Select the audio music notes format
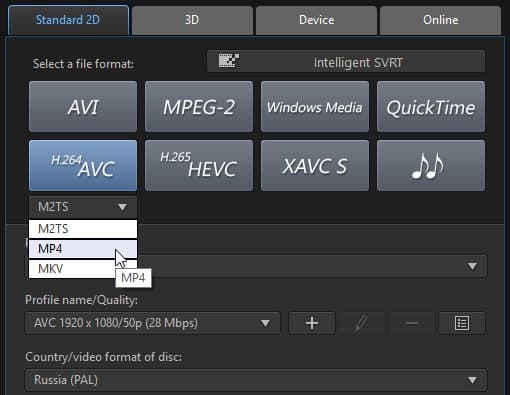Screen dimensions: 510x395 431,166
